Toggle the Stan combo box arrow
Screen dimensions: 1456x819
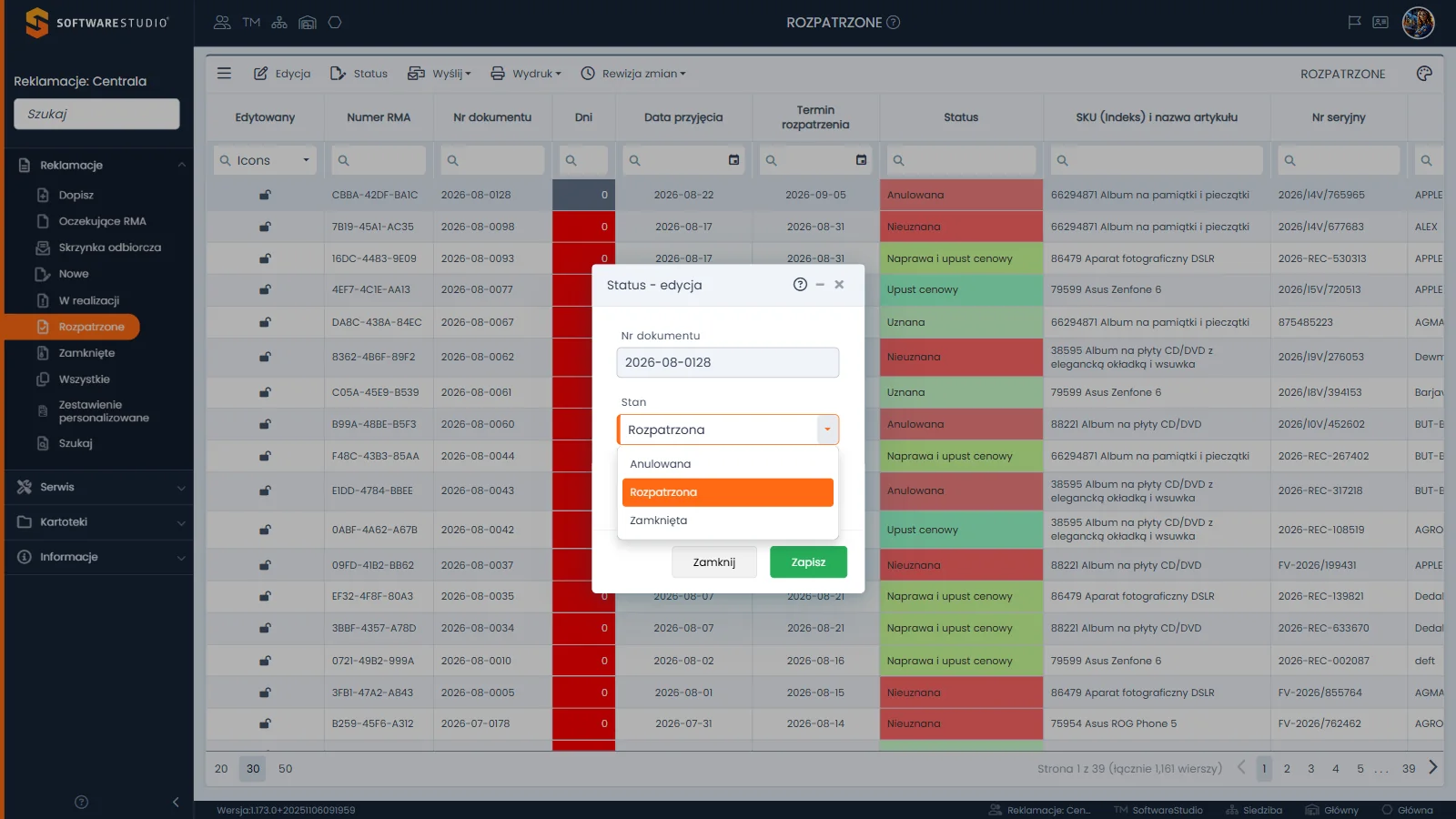(827, 430)
